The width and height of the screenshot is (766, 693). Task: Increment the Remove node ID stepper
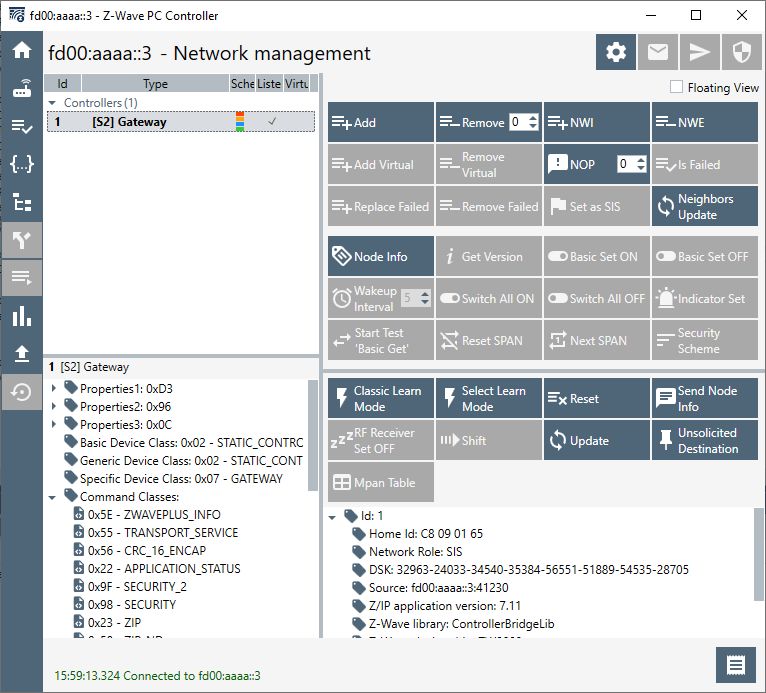point(533,118)
